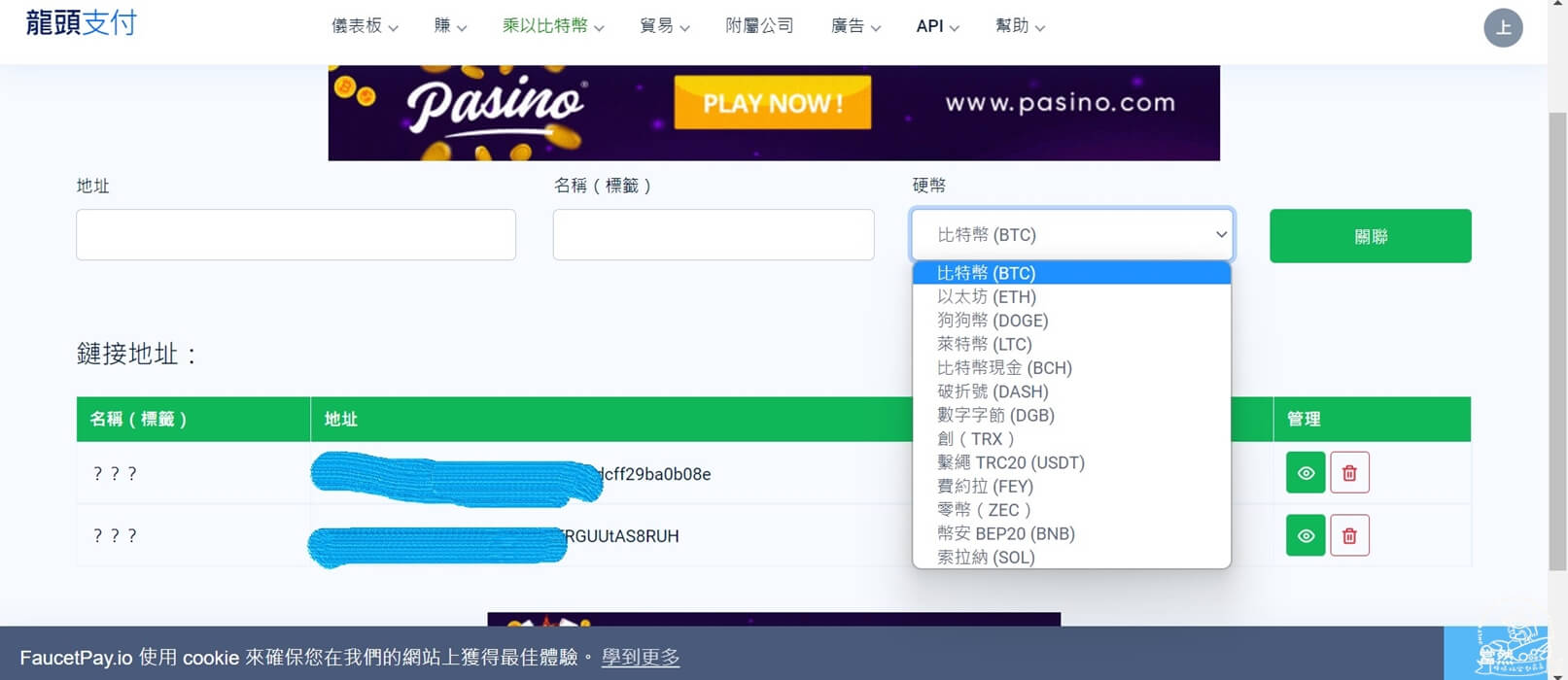Select 比特幣 (BTC) option in list

point(1072,273)
